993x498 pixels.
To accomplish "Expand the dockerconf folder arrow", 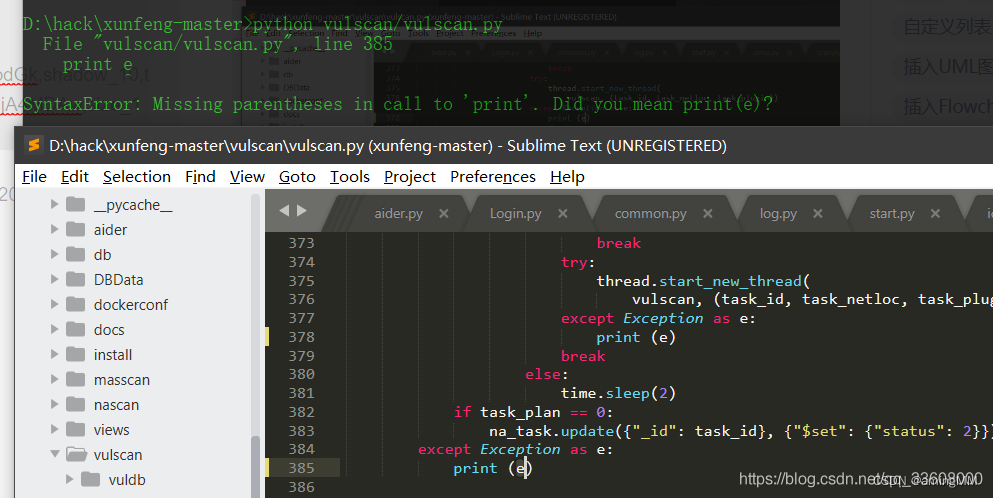I will click(x=54, y=304).
